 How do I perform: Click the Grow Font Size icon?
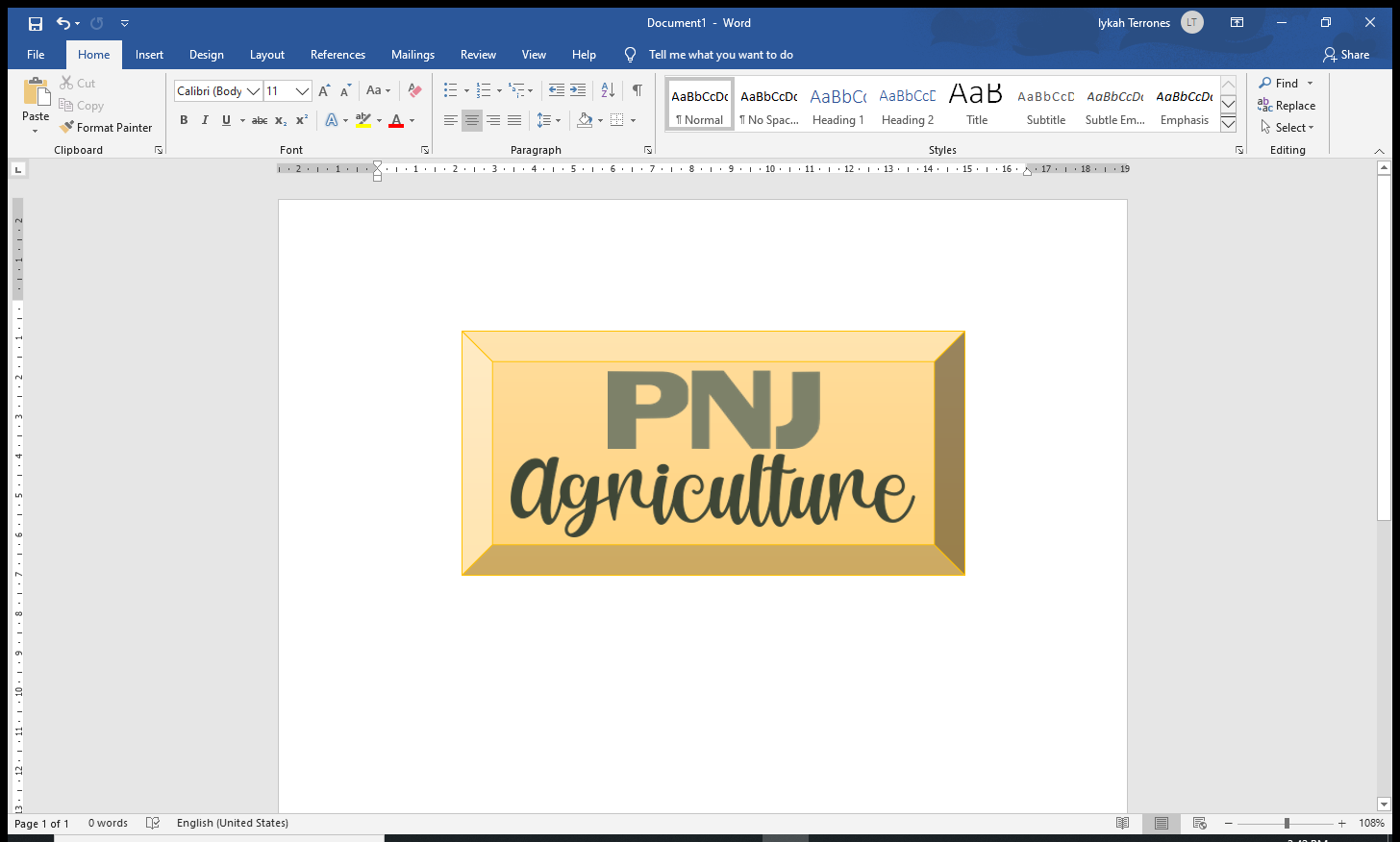click(x=324, y=90)
